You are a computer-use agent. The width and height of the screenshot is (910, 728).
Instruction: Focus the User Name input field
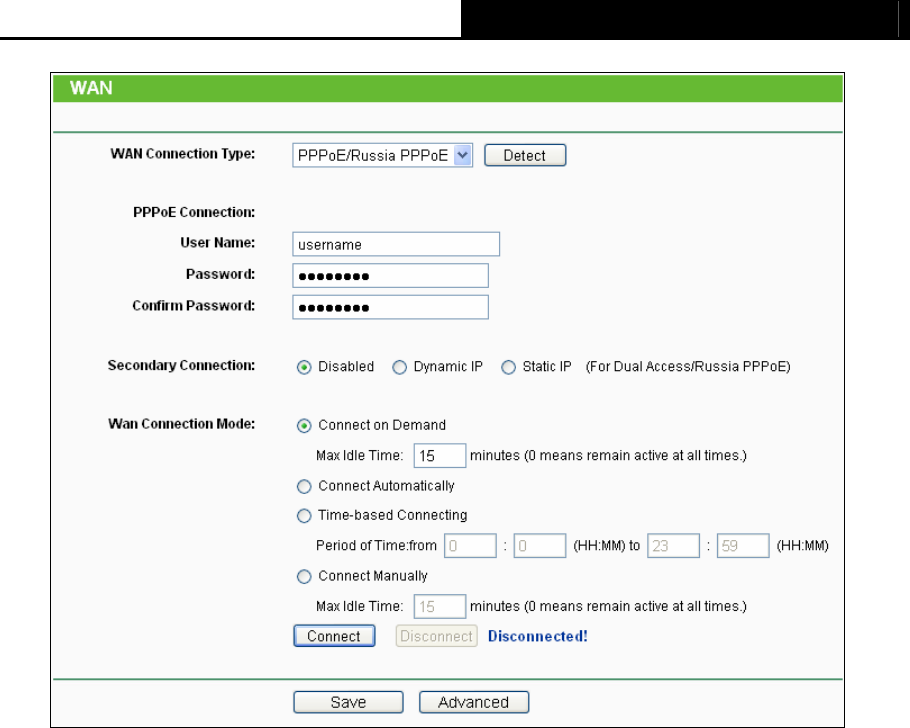coord(396,244)
